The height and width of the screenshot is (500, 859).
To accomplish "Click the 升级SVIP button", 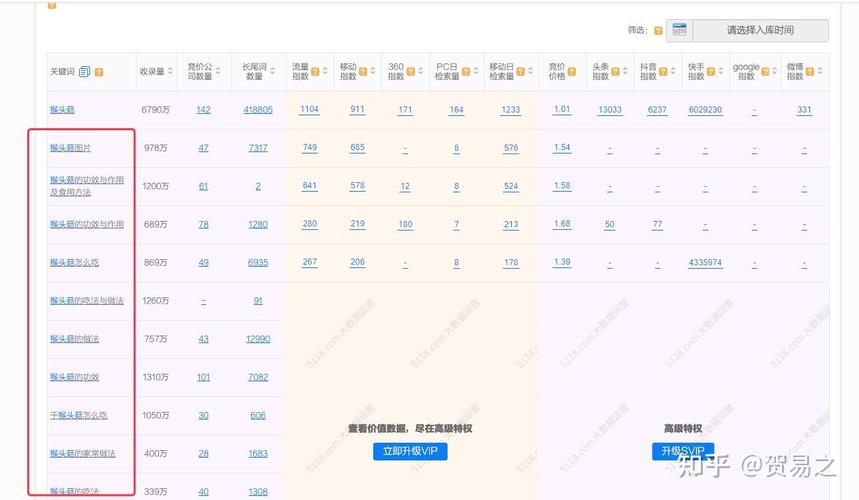I will pos(683,451).
